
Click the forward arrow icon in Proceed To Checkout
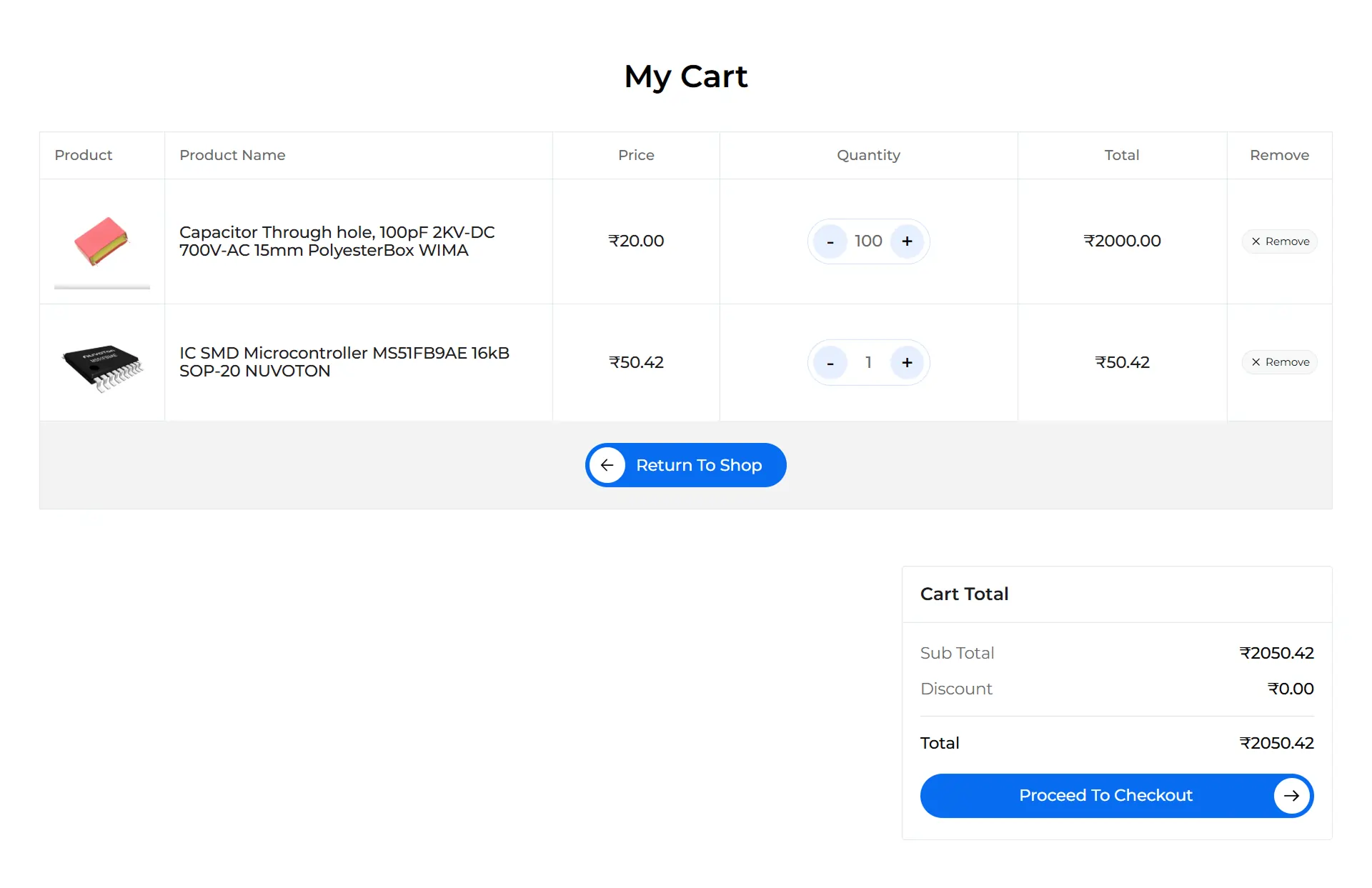pyautogui.click(x=1291, y=795)
